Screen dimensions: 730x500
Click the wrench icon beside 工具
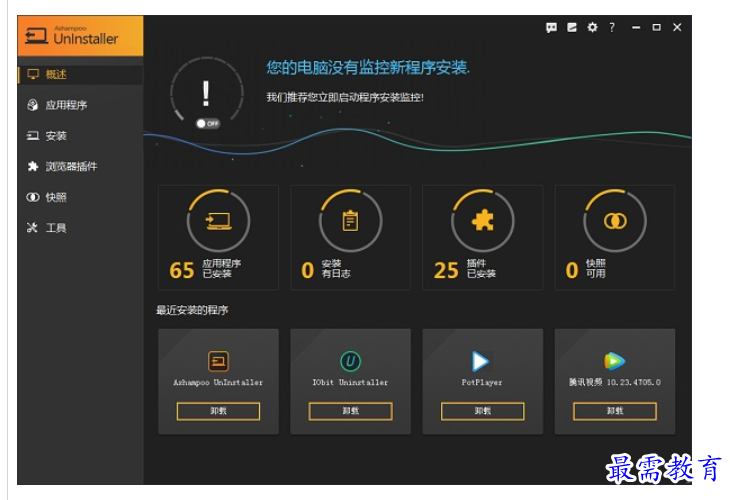(x=32, y=228)
